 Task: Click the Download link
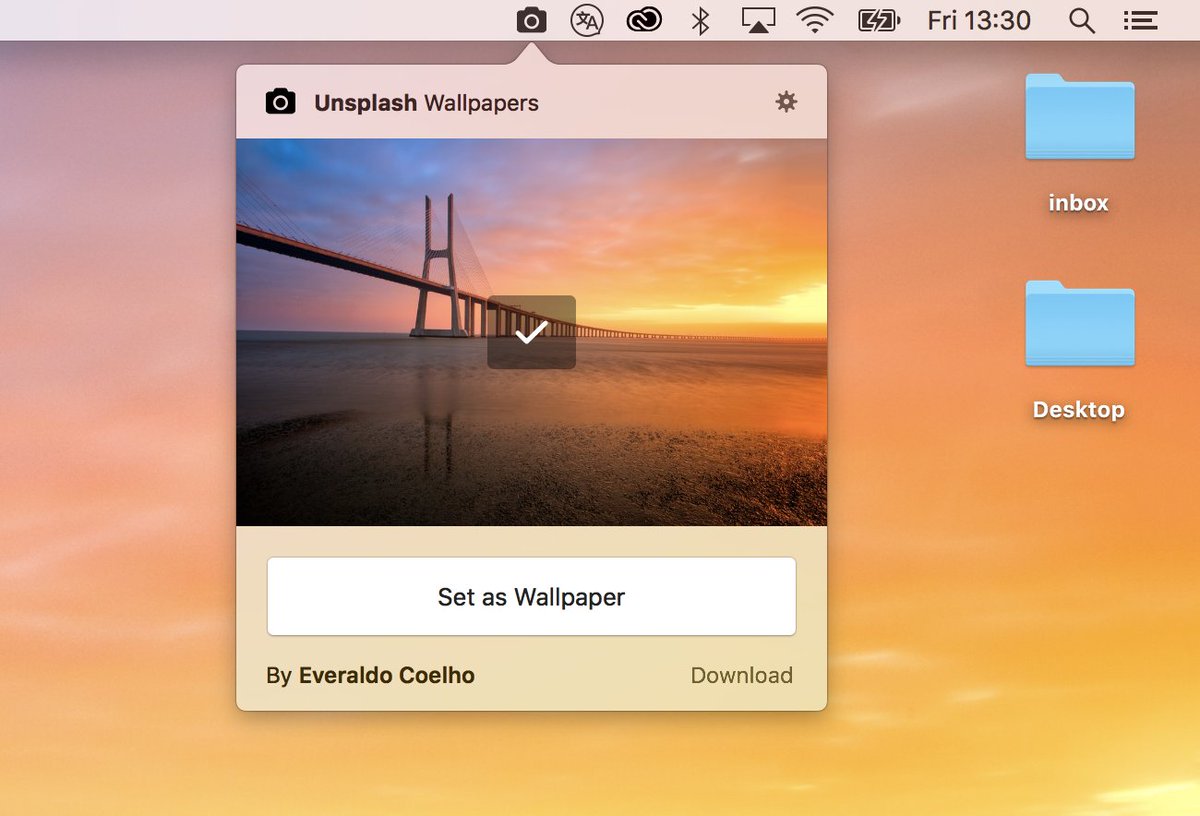tap(742, 675)
